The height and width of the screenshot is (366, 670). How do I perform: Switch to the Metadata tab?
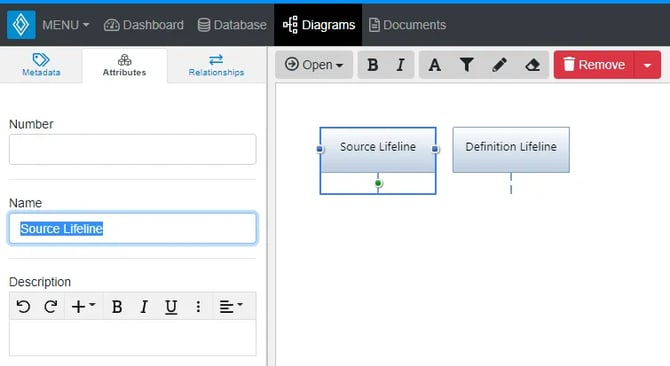pyautogui.click(x=41, y=65)
